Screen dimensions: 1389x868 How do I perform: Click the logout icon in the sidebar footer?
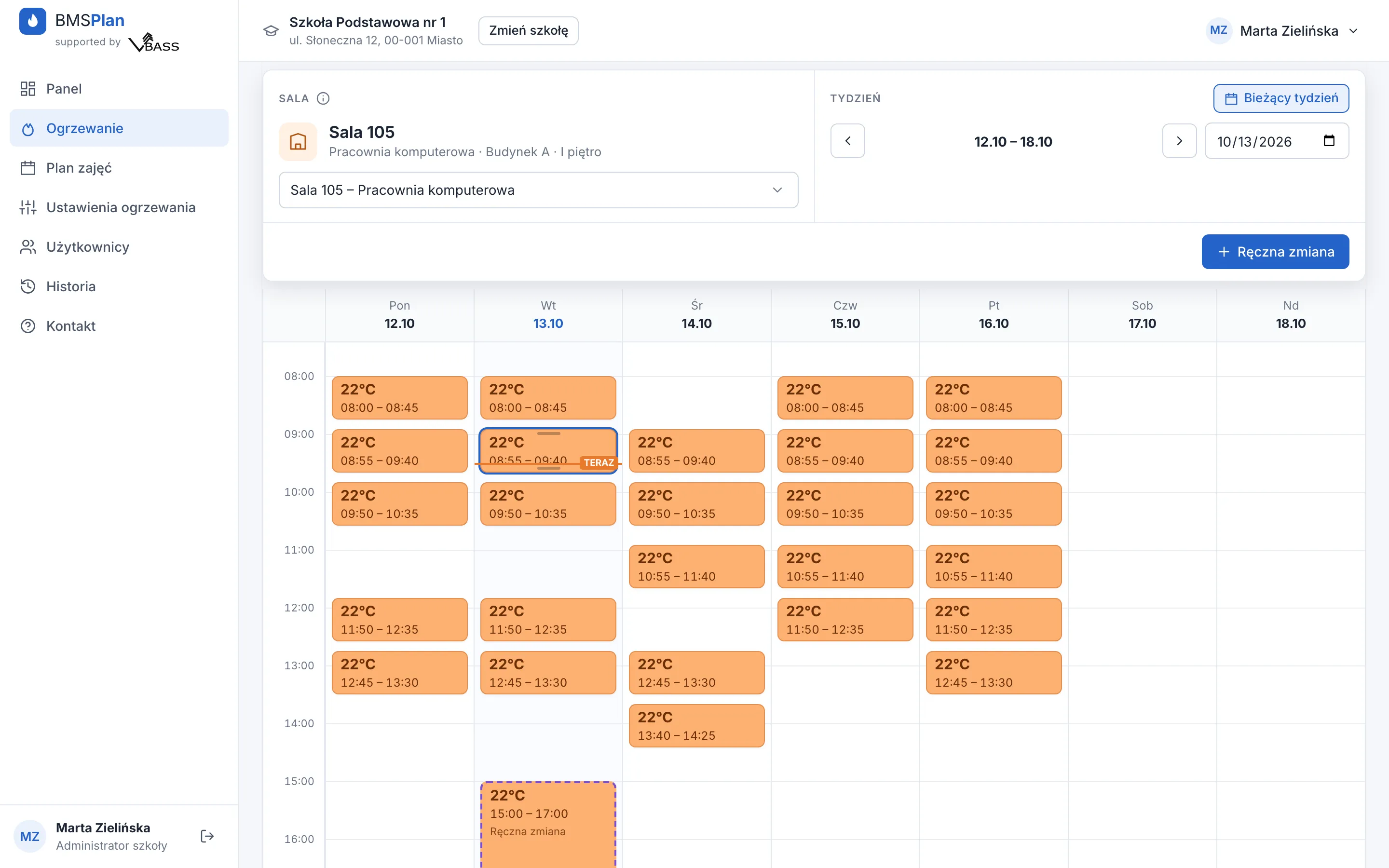[x=207, y=836]
